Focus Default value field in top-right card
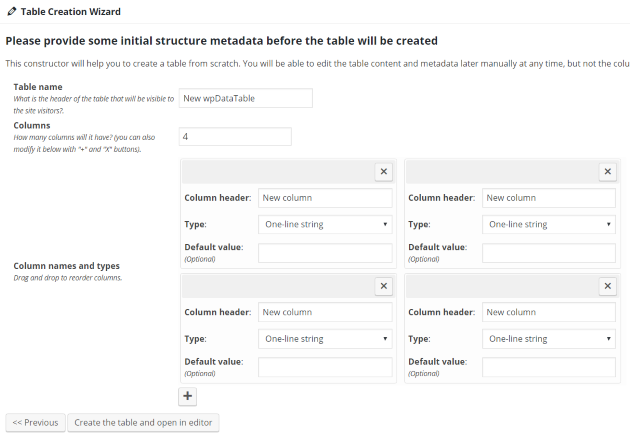The image size is (630, 436). click(x=549, y=253)
